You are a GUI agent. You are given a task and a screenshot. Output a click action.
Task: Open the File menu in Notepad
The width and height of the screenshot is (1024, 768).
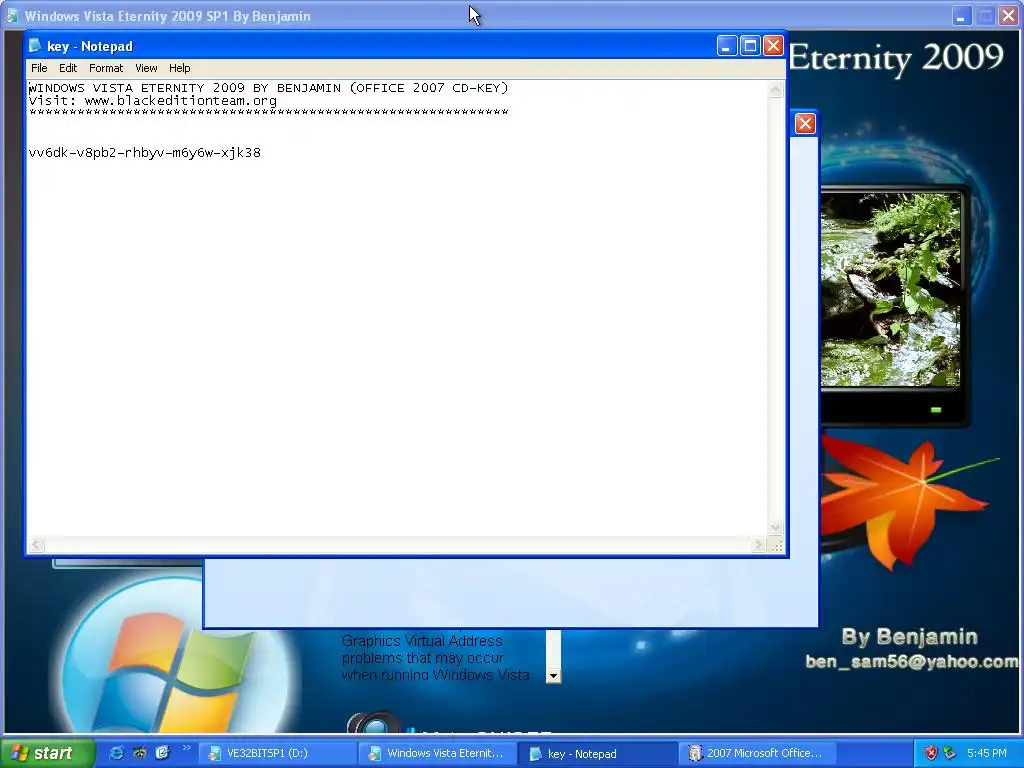click(x=39, y=68)
